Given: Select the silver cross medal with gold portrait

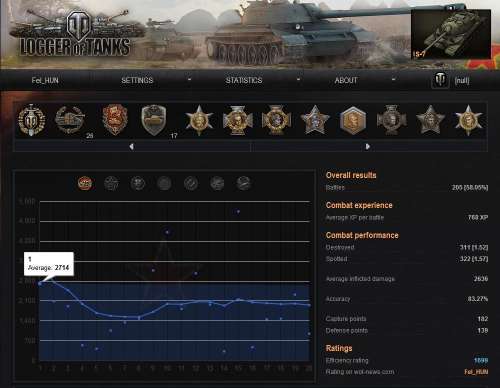Looking at the screenshot, I should point(238,120).
